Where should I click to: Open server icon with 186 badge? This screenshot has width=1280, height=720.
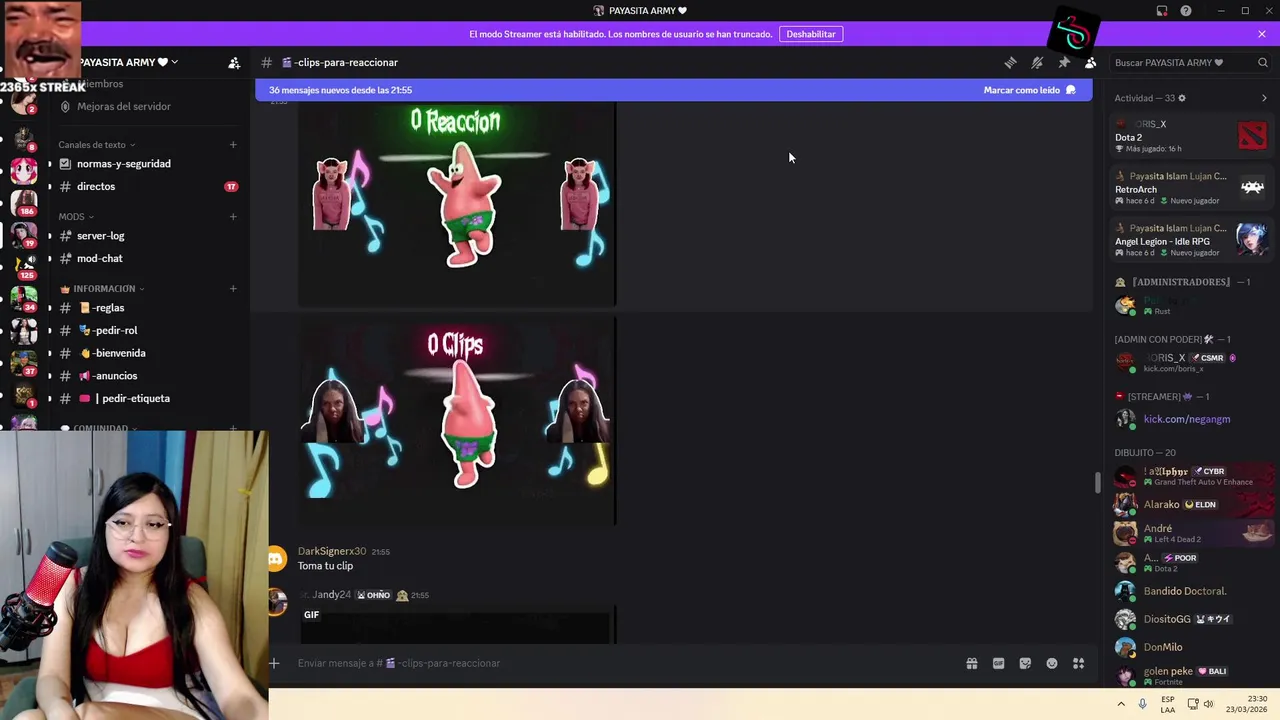point(24,202)
